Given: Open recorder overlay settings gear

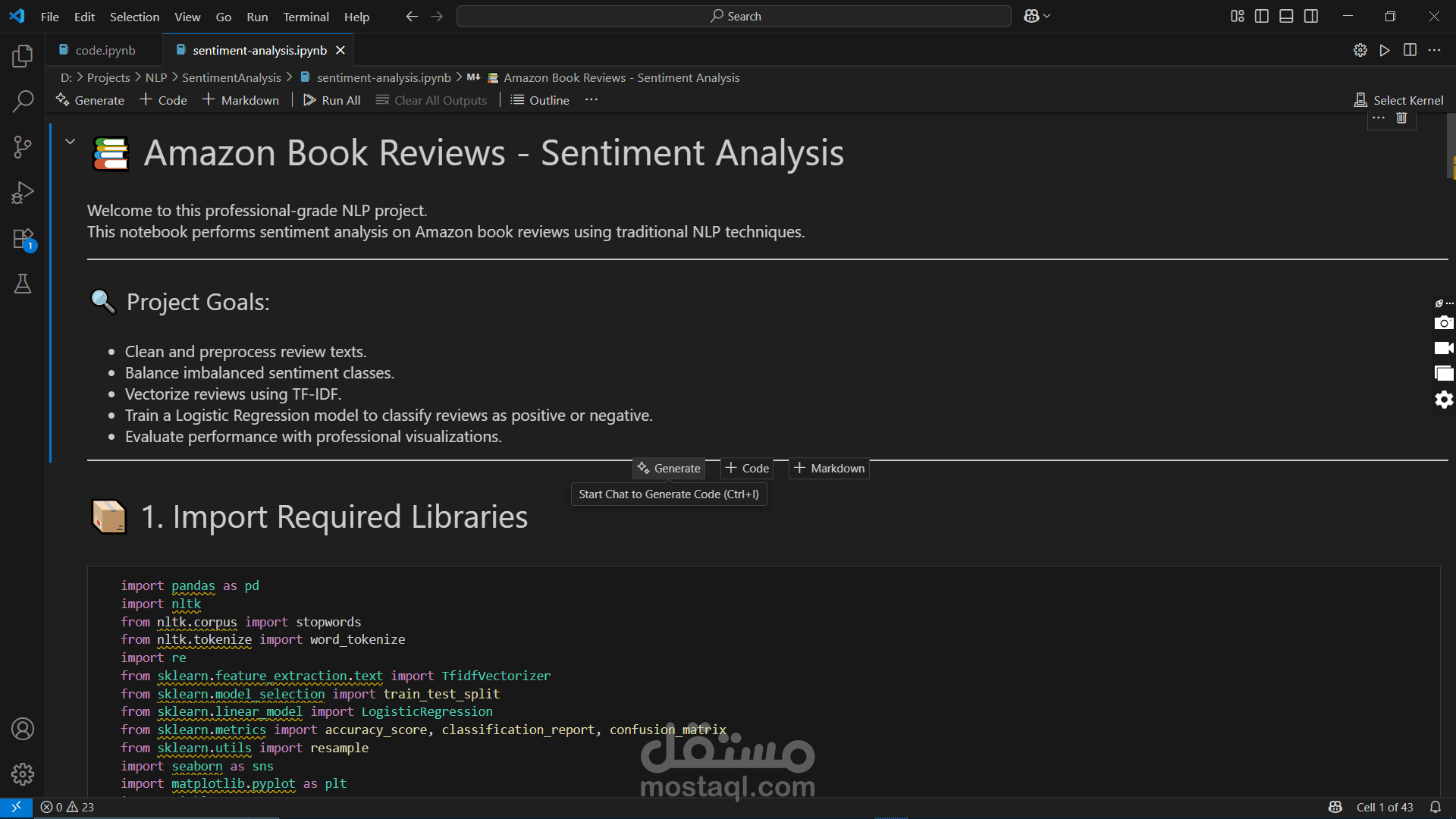Looking at the screenshot, I should [1444, 400].
